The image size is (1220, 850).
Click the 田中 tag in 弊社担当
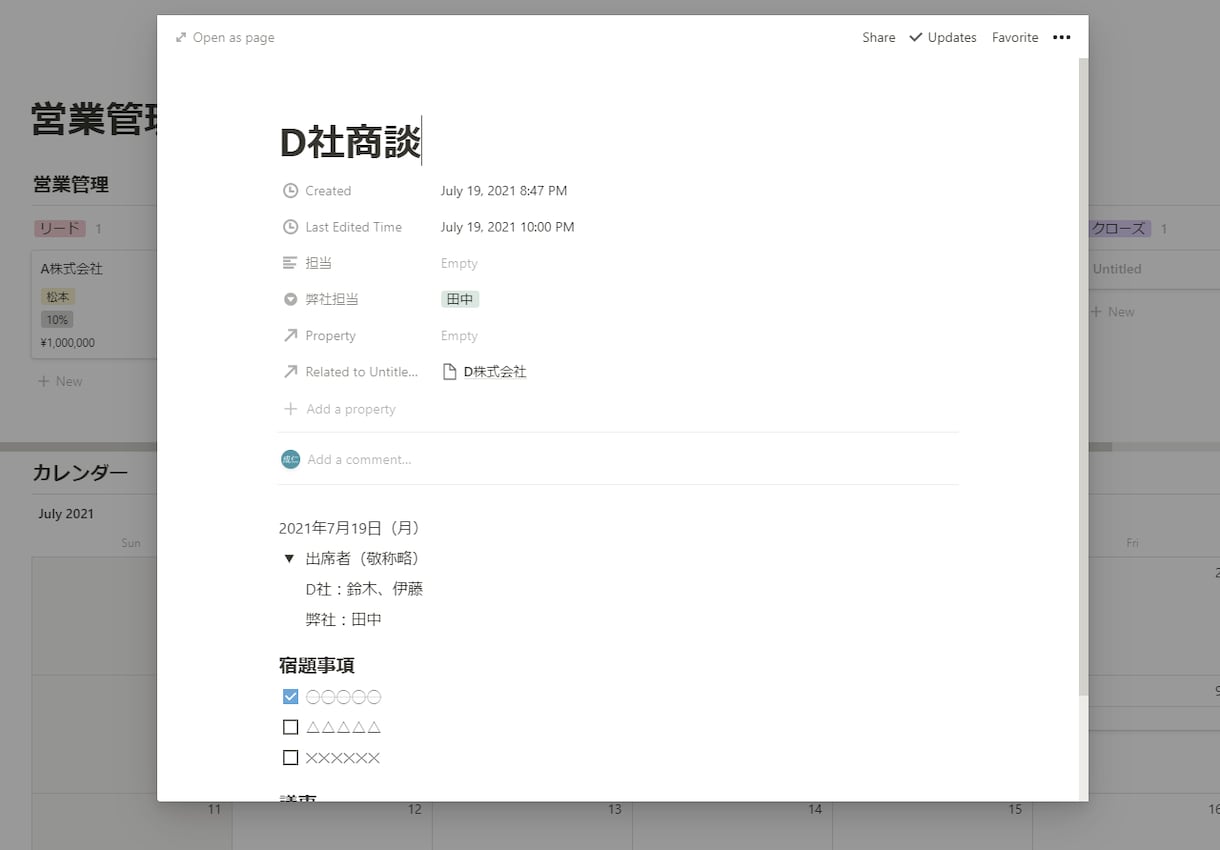(x=460, y=299)
